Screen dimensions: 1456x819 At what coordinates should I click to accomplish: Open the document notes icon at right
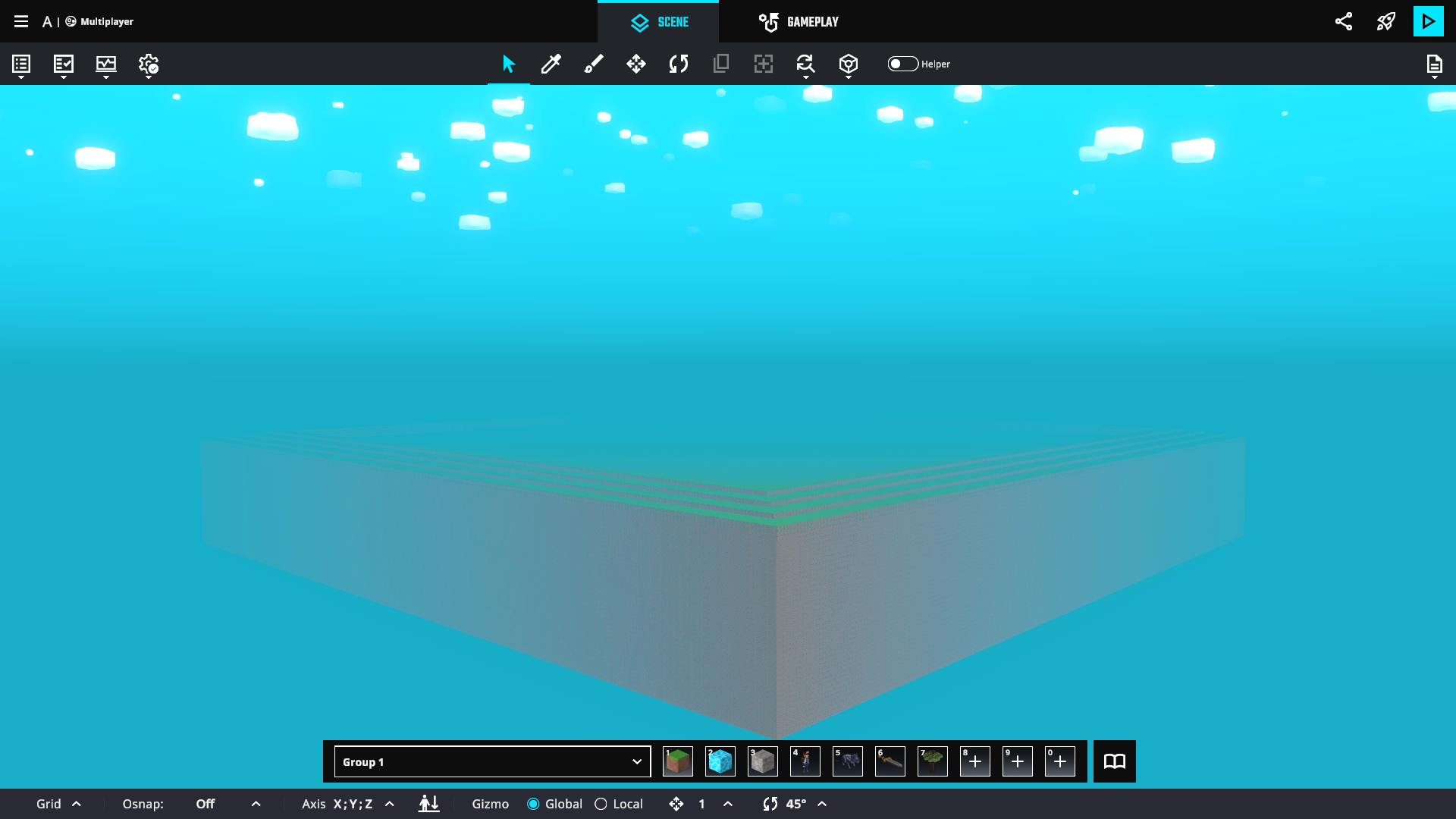[1434, 65]
